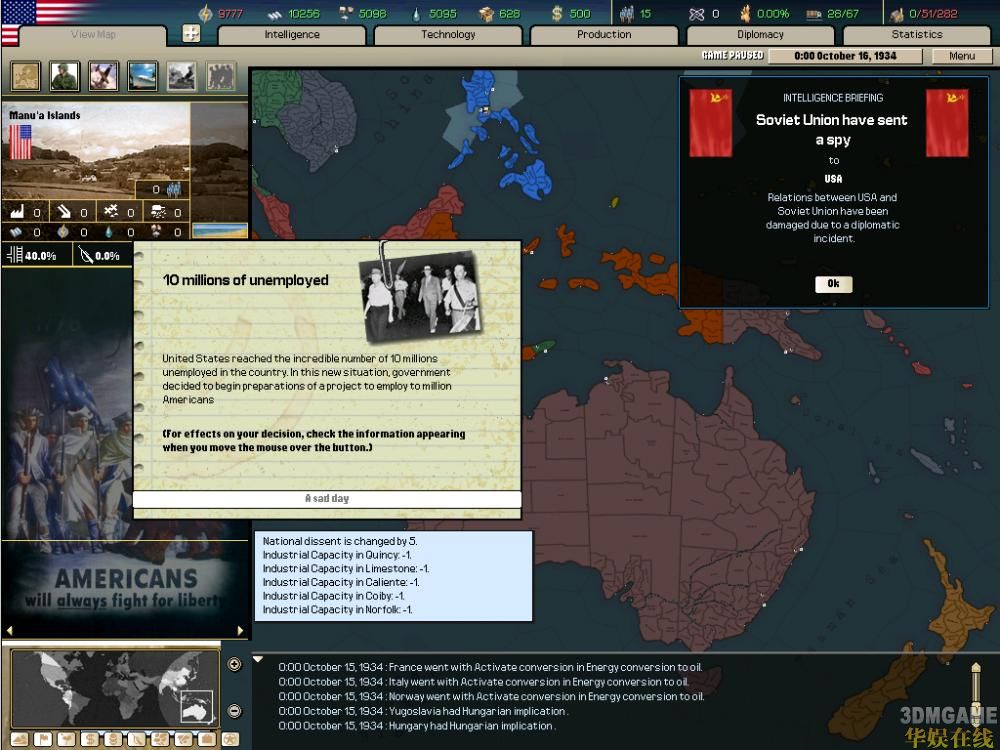The image size is (1000, 750).
Task: Select the air forces planes icon
Action: (103, 76)
